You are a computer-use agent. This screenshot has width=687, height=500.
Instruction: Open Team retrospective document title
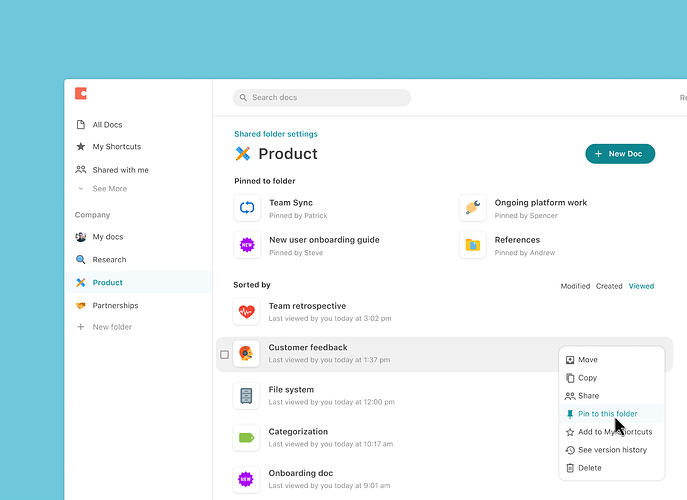[307, 306]
